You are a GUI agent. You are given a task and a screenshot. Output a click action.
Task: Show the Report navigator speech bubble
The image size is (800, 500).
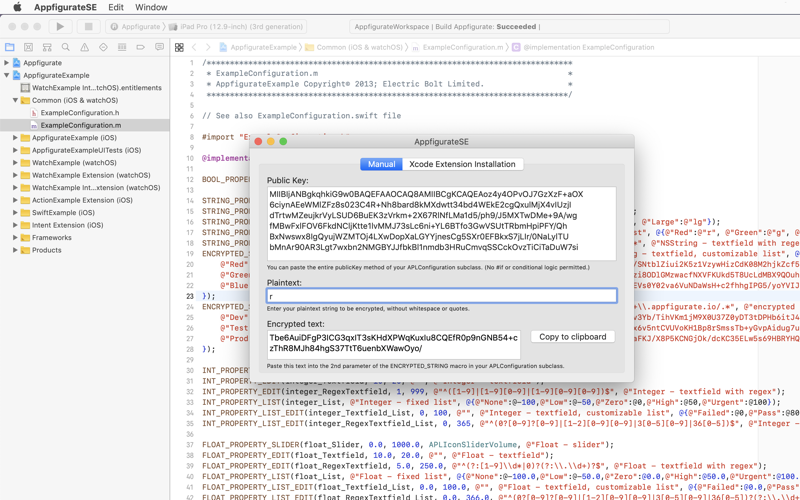point(159,47)
